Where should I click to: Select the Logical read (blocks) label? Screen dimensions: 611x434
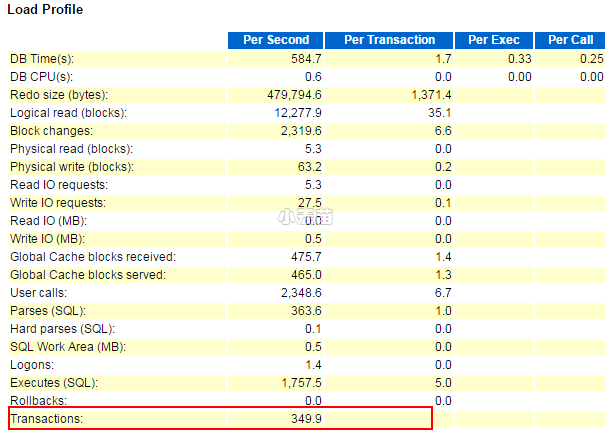coord(68,112)
